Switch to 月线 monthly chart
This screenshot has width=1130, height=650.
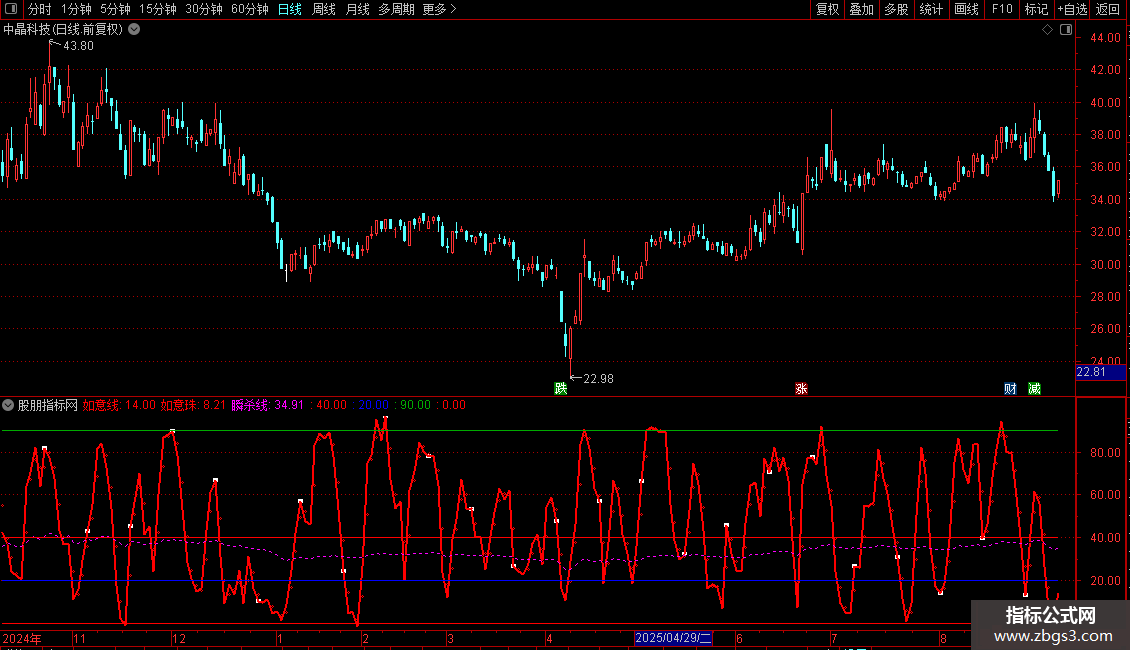click(357, 9)
